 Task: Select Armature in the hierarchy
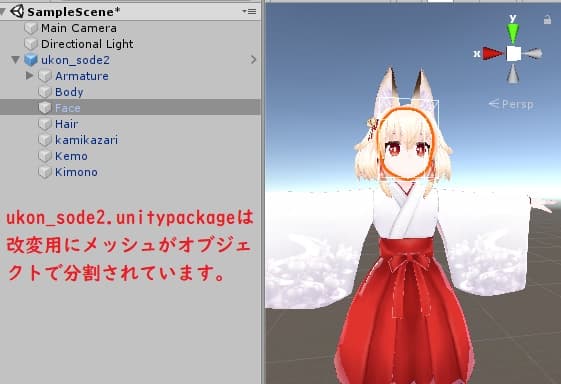pyautogui.click(x=82, y=76)
